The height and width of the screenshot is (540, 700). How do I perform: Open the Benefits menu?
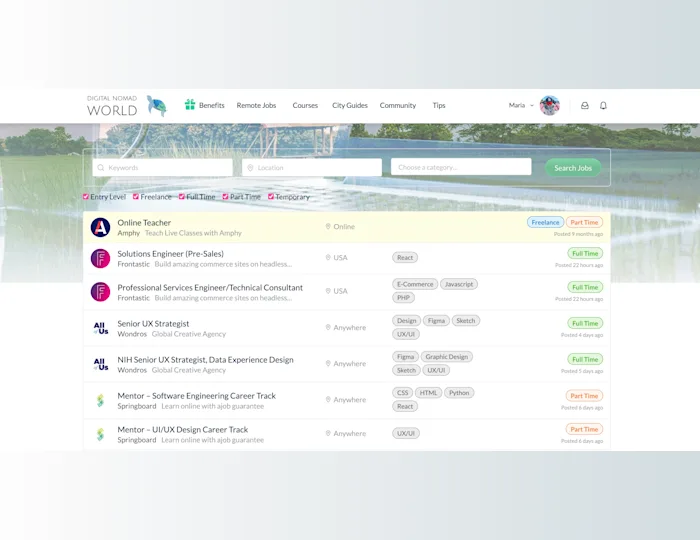tap(212, 105)
